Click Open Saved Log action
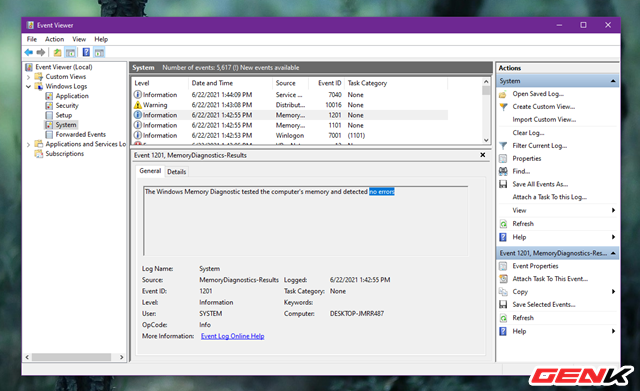640x391 pixels. point(538,94)
